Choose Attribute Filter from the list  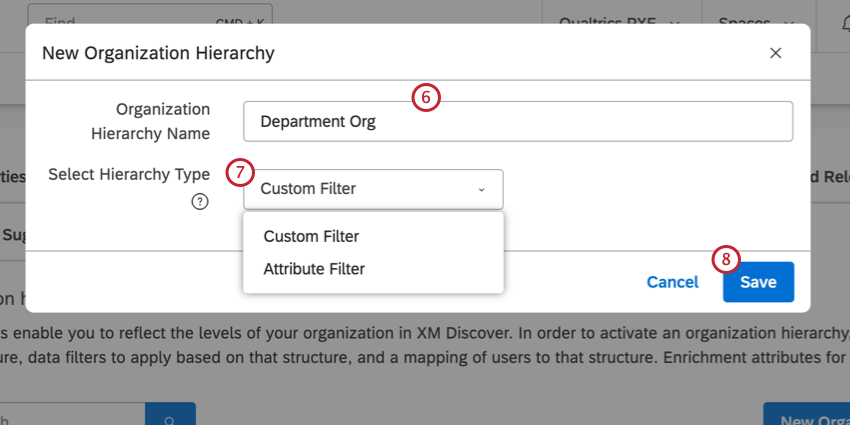point(314,269)
